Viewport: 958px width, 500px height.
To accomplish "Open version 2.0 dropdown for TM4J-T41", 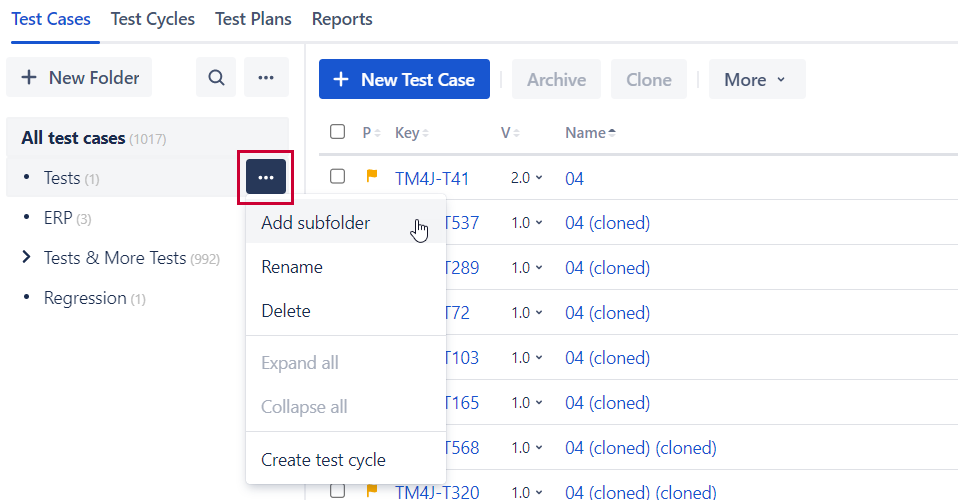I will (x=527, y=178).
